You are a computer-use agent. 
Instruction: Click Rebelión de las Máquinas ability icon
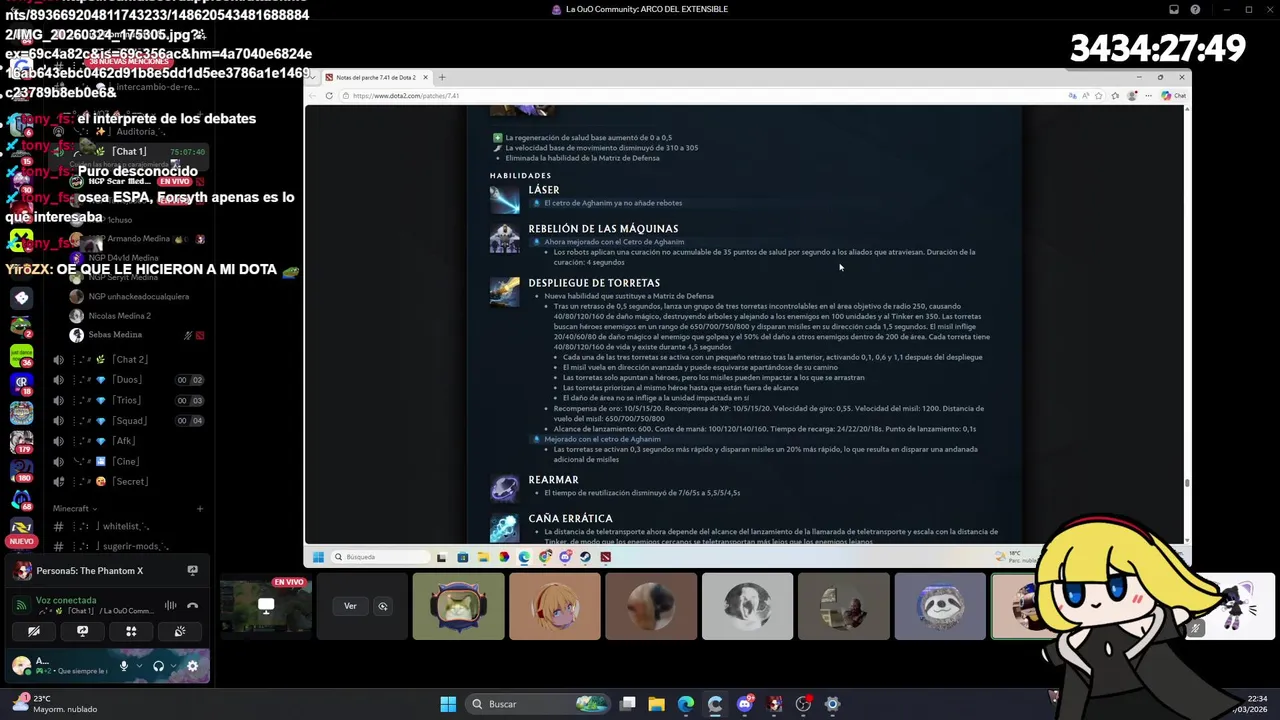point(505,238)
